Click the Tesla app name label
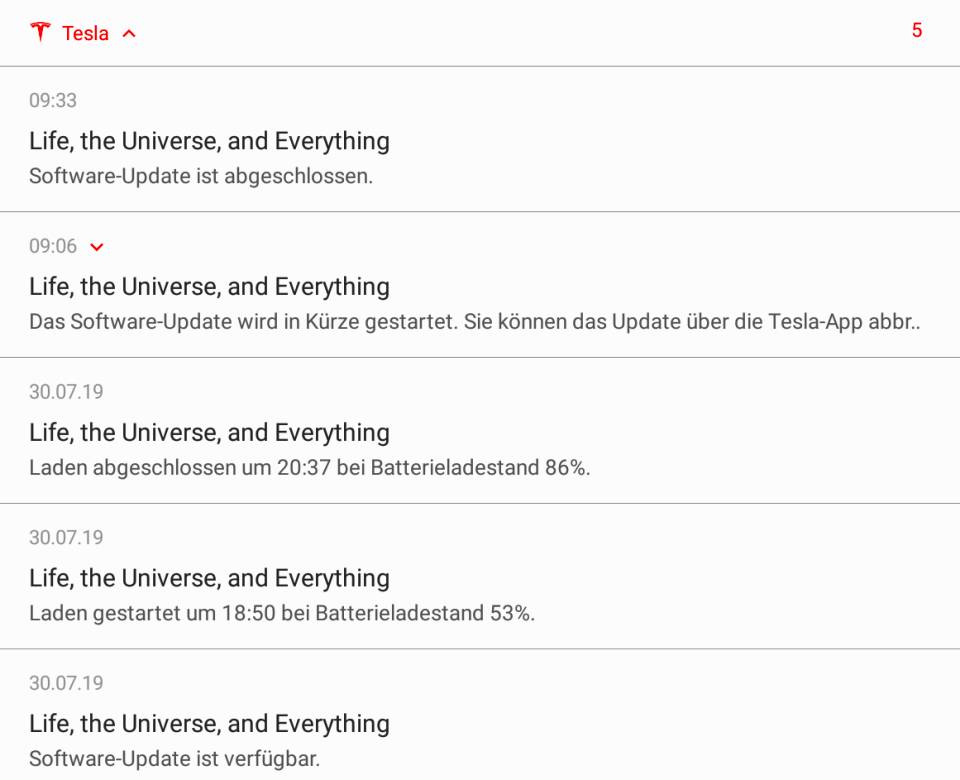960x780 pixels. tap(85, 33)
